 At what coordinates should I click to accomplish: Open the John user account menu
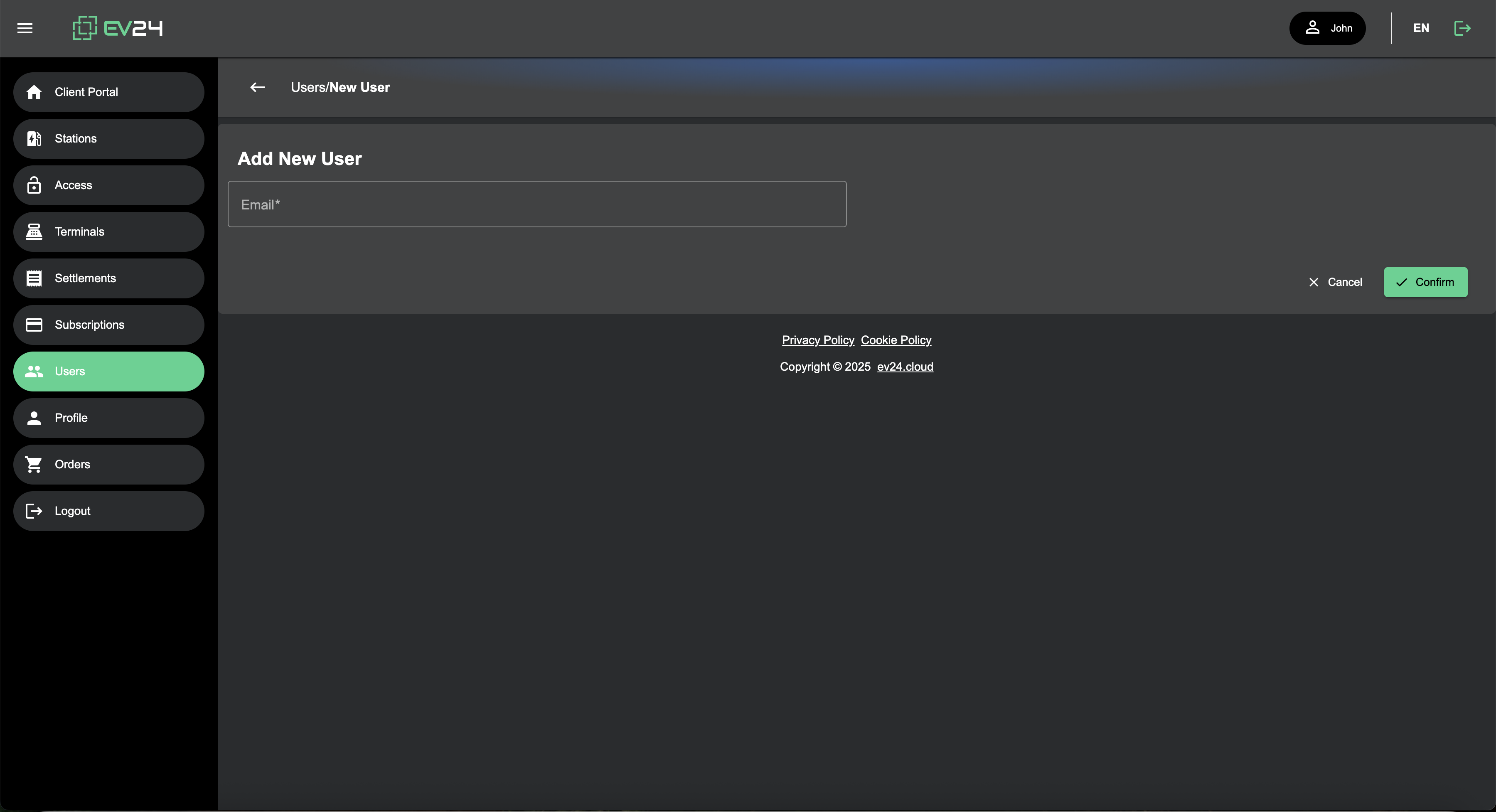(1327, 28)
